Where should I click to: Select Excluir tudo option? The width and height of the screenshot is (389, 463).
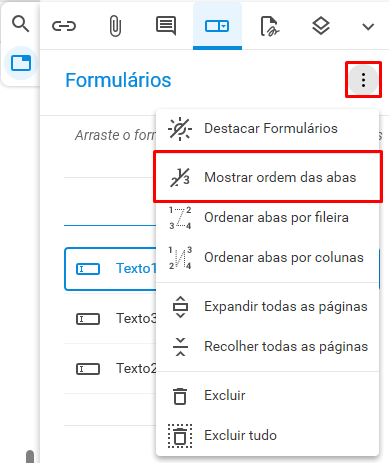[268, 436]
